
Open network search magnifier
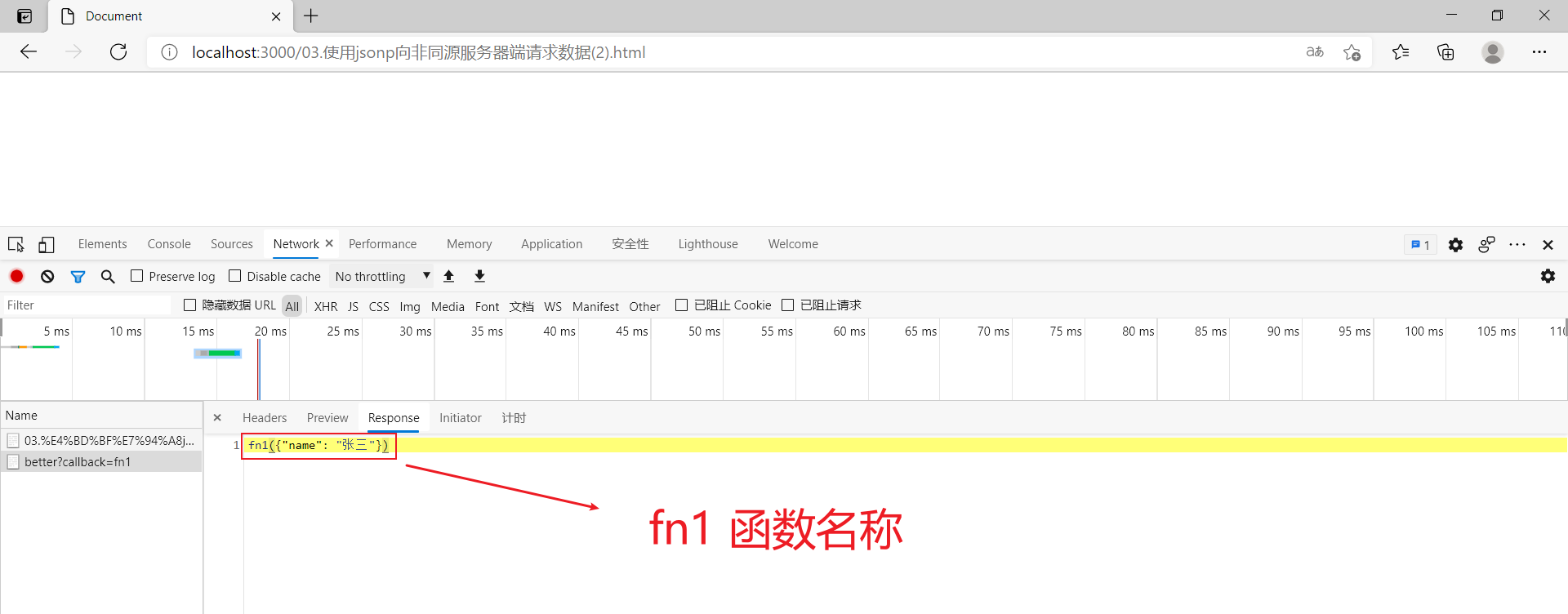pos(108,277)
